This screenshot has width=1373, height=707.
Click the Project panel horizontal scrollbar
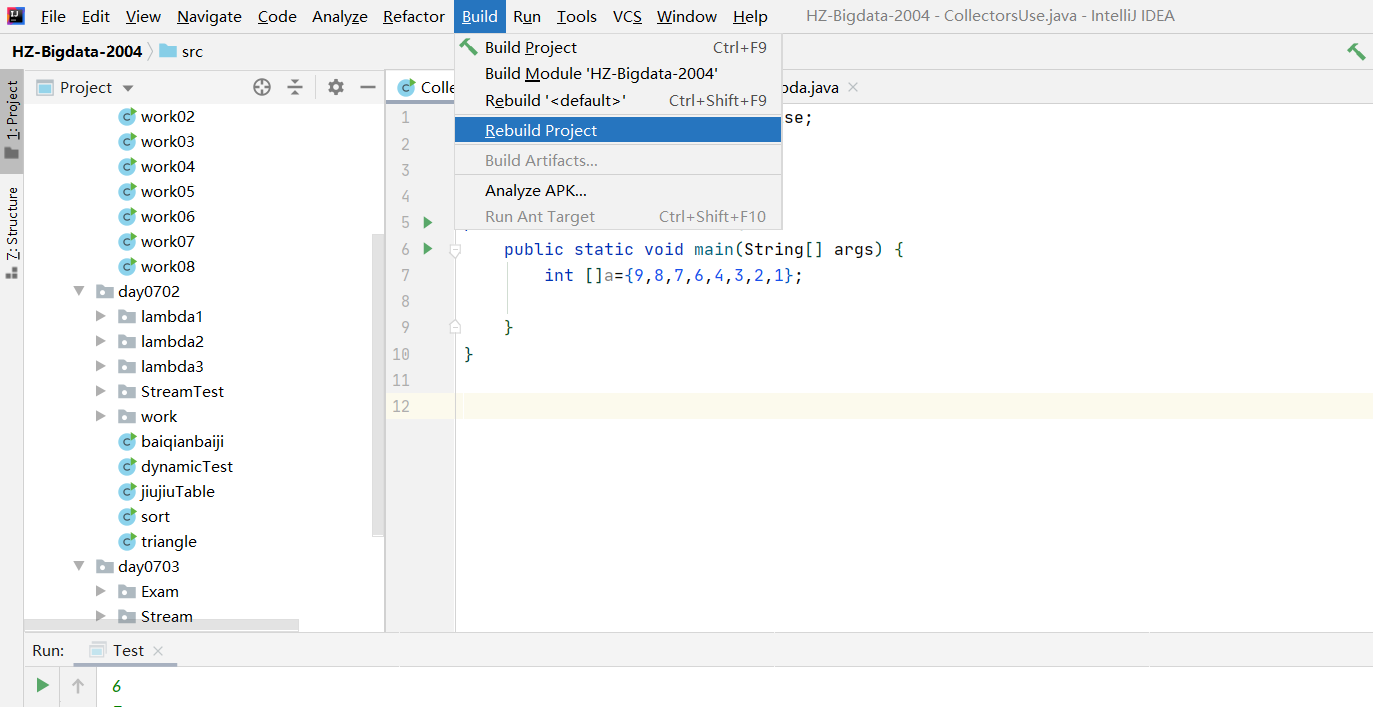161,625
